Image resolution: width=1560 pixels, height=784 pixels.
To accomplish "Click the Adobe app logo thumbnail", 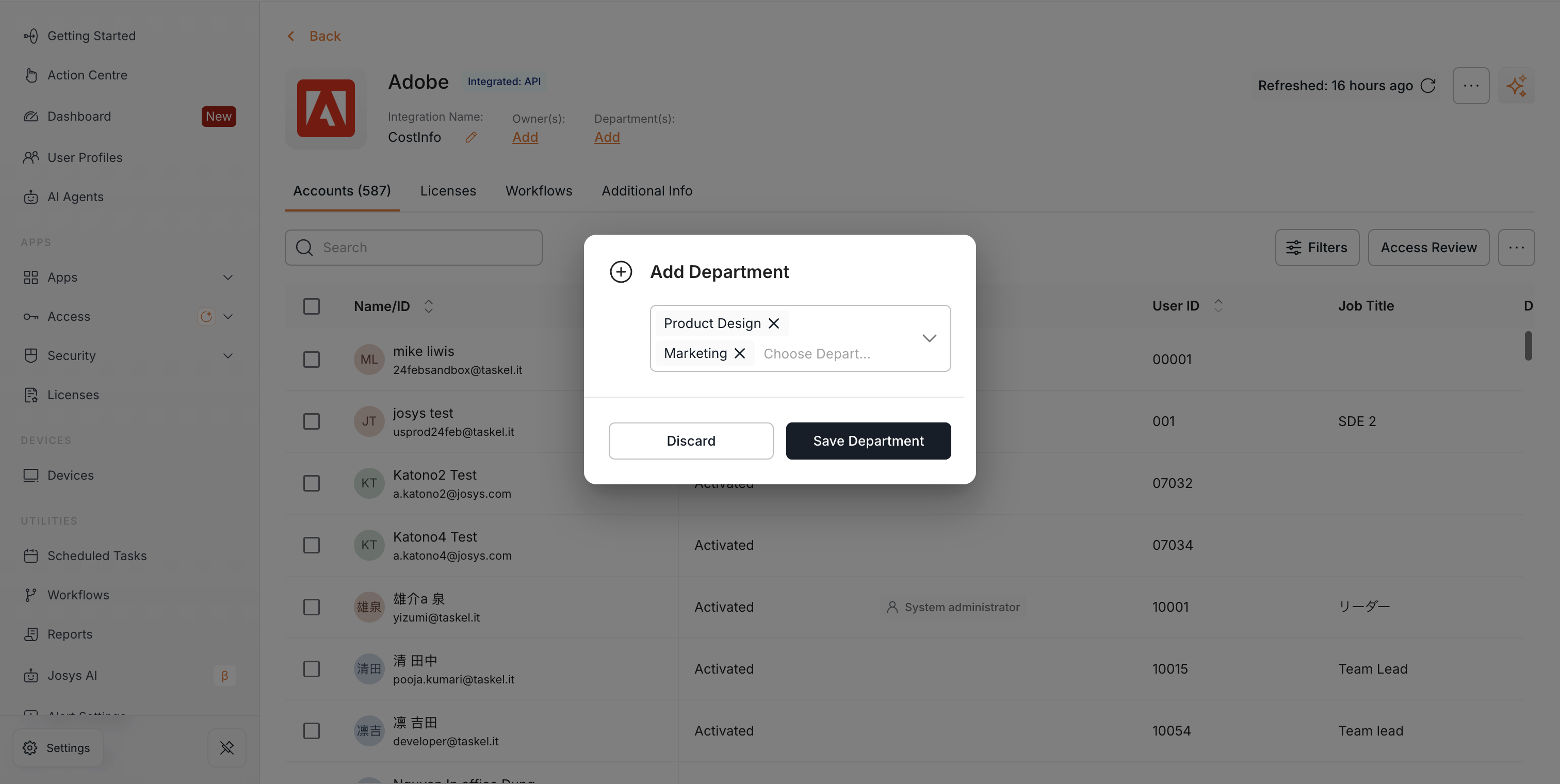I will tap(326, 108).
